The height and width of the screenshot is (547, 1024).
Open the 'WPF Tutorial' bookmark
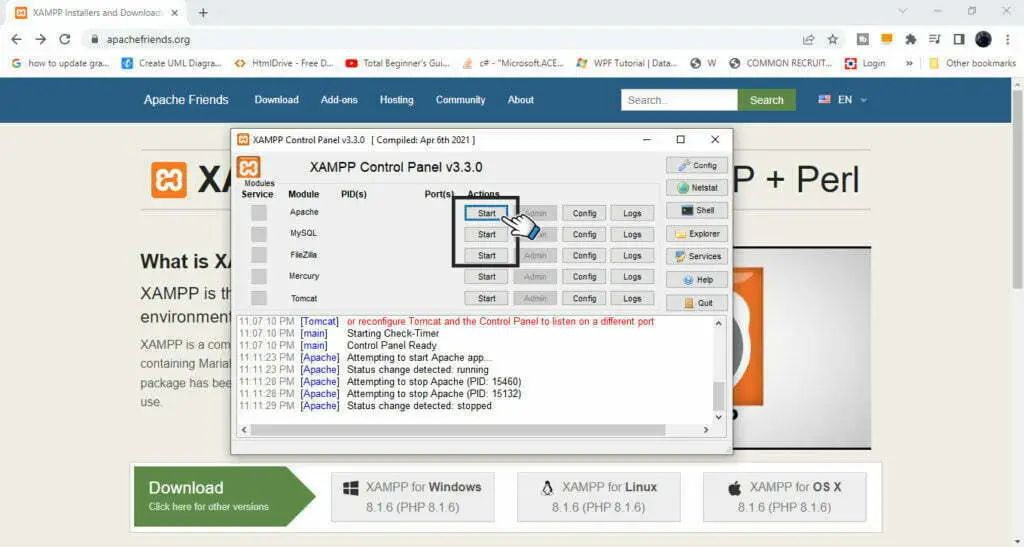click(626, 63)
